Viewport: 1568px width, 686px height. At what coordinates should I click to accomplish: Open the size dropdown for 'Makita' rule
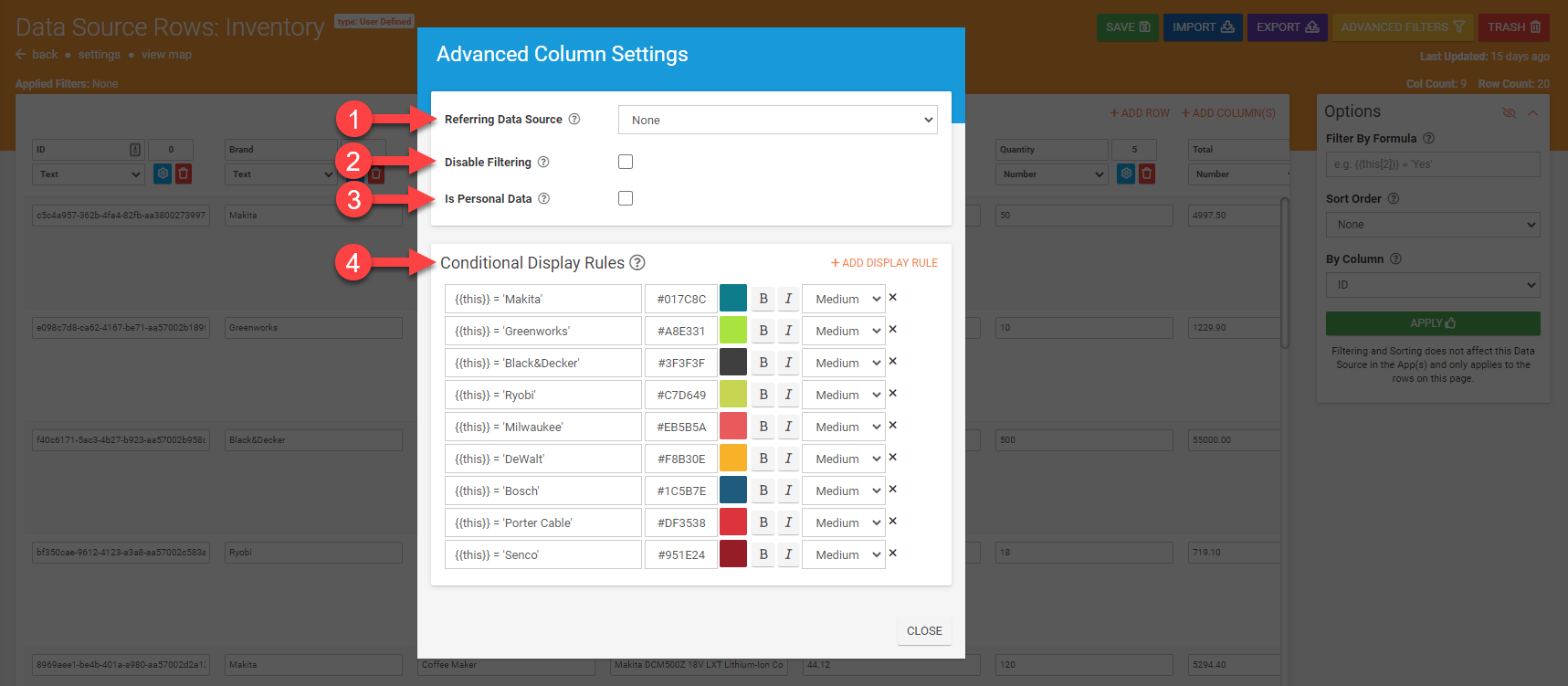pyautogui.click(x=844, y=299)
